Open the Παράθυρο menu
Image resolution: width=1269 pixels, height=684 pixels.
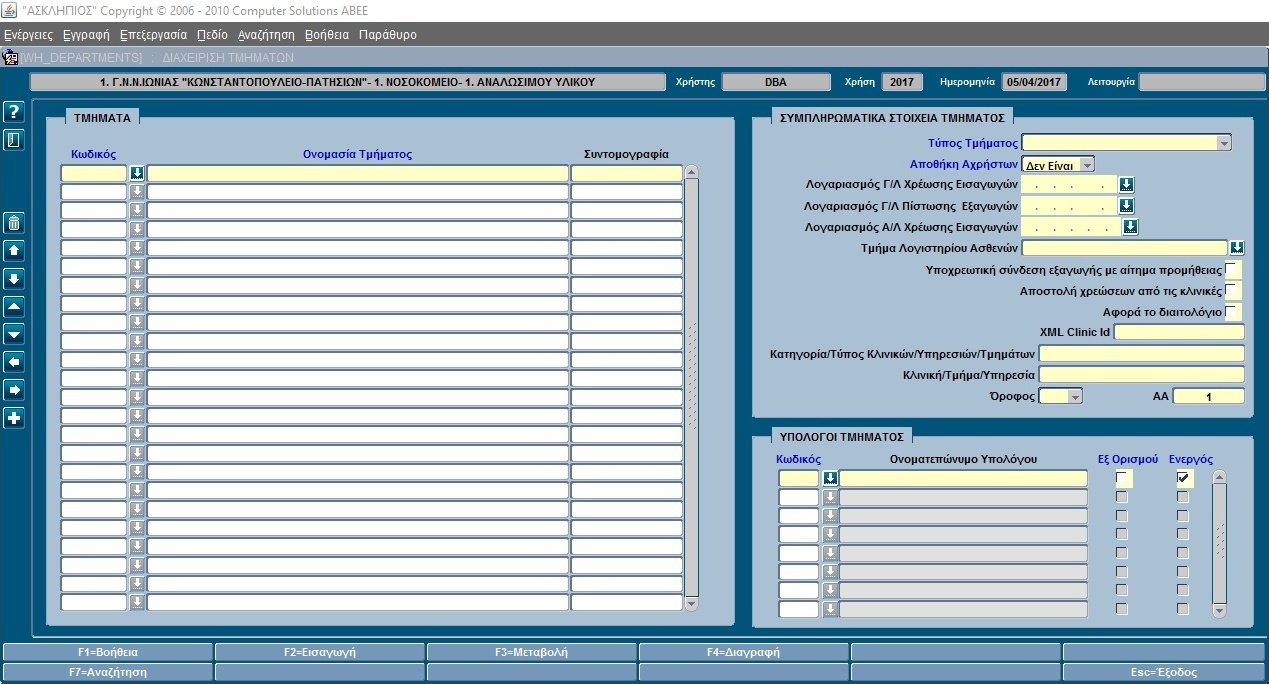tap(387, 34)
